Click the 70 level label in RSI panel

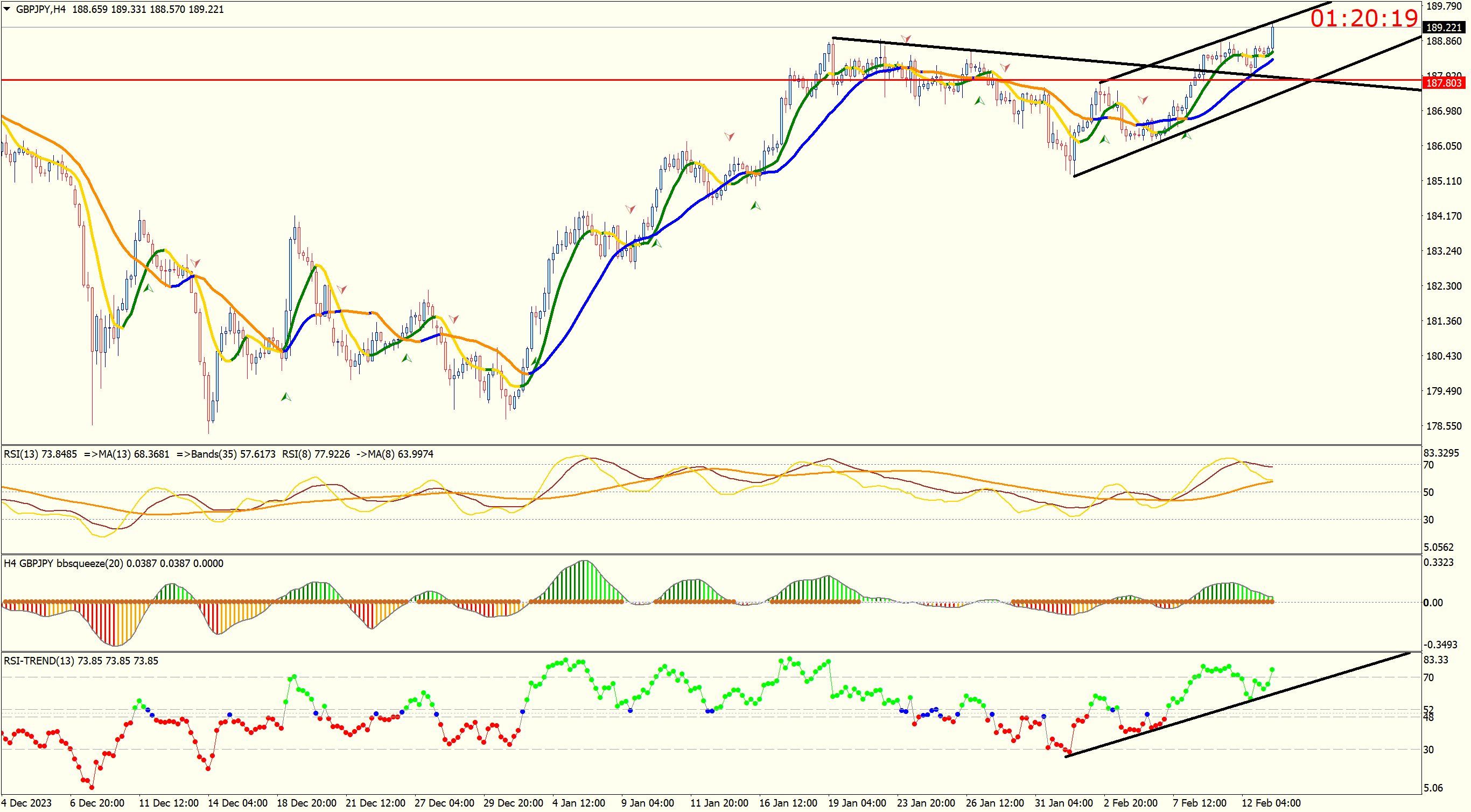pos(1429,465)
